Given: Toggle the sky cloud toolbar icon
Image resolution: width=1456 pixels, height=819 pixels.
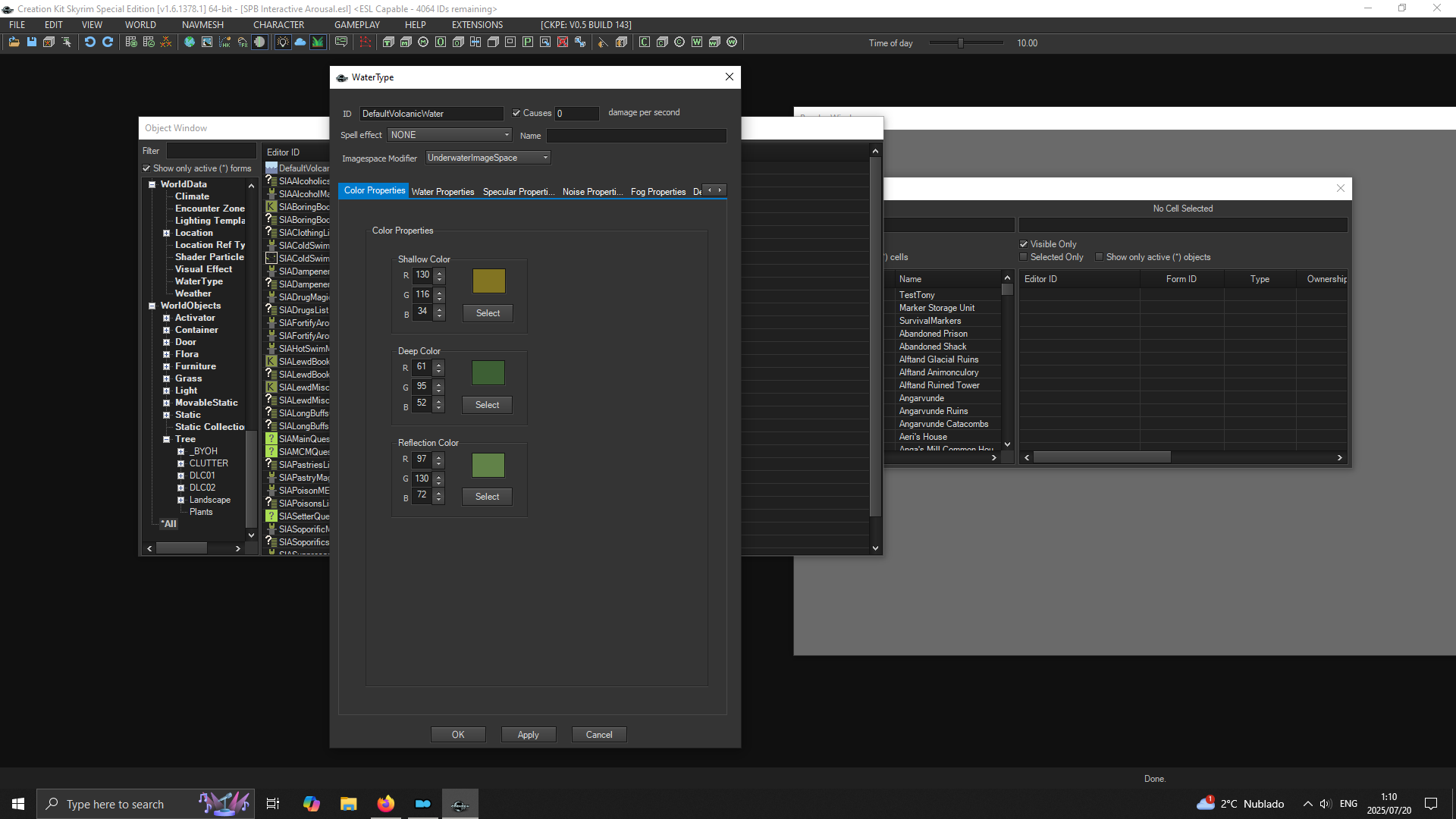Looking at the screenshot, I should (300, 42).
